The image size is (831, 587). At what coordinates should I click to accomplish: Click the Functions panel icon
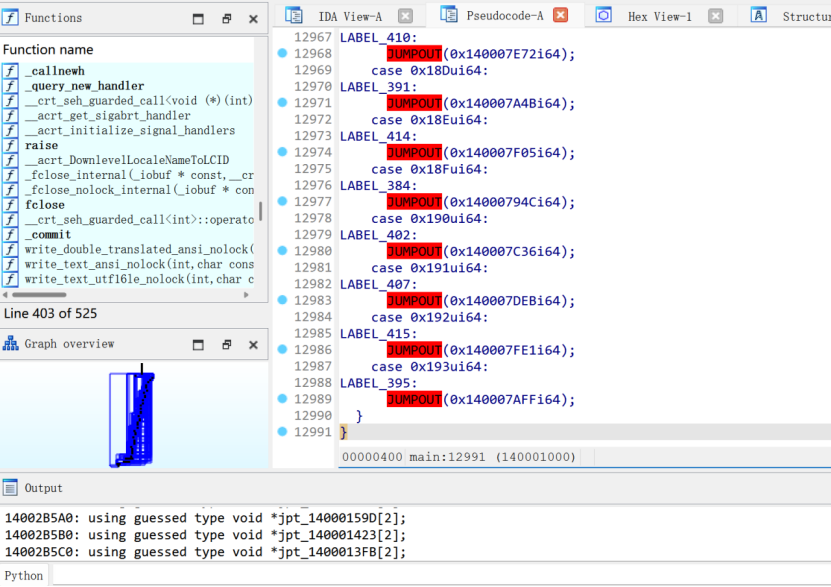[x=11, y=18]
